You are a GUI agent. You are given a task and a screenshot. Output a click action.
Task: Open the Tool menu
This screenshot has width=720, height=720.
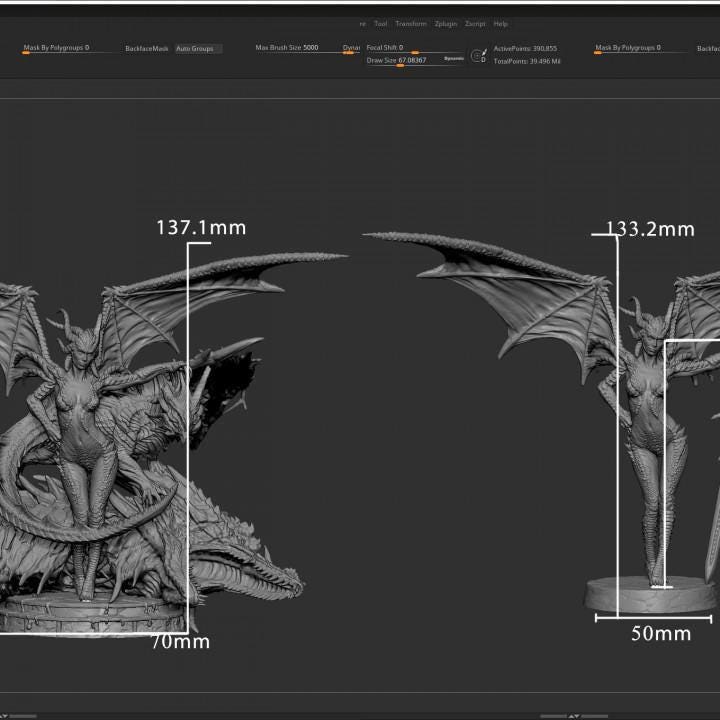380,23
